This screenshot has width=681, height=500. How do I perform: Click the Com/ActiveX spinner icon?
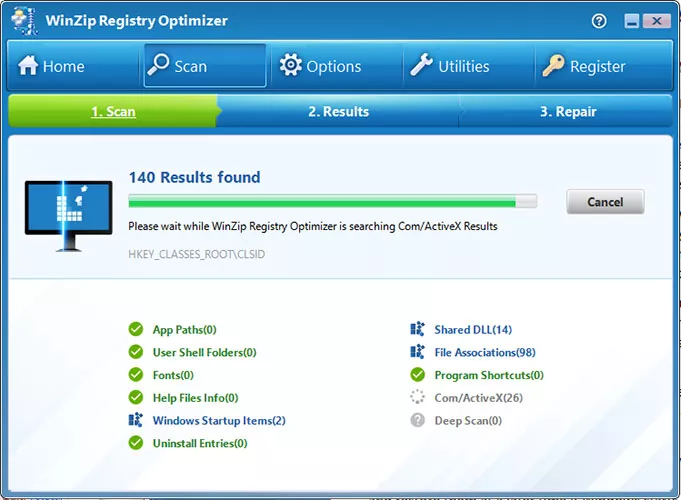(x=417, y=397)
